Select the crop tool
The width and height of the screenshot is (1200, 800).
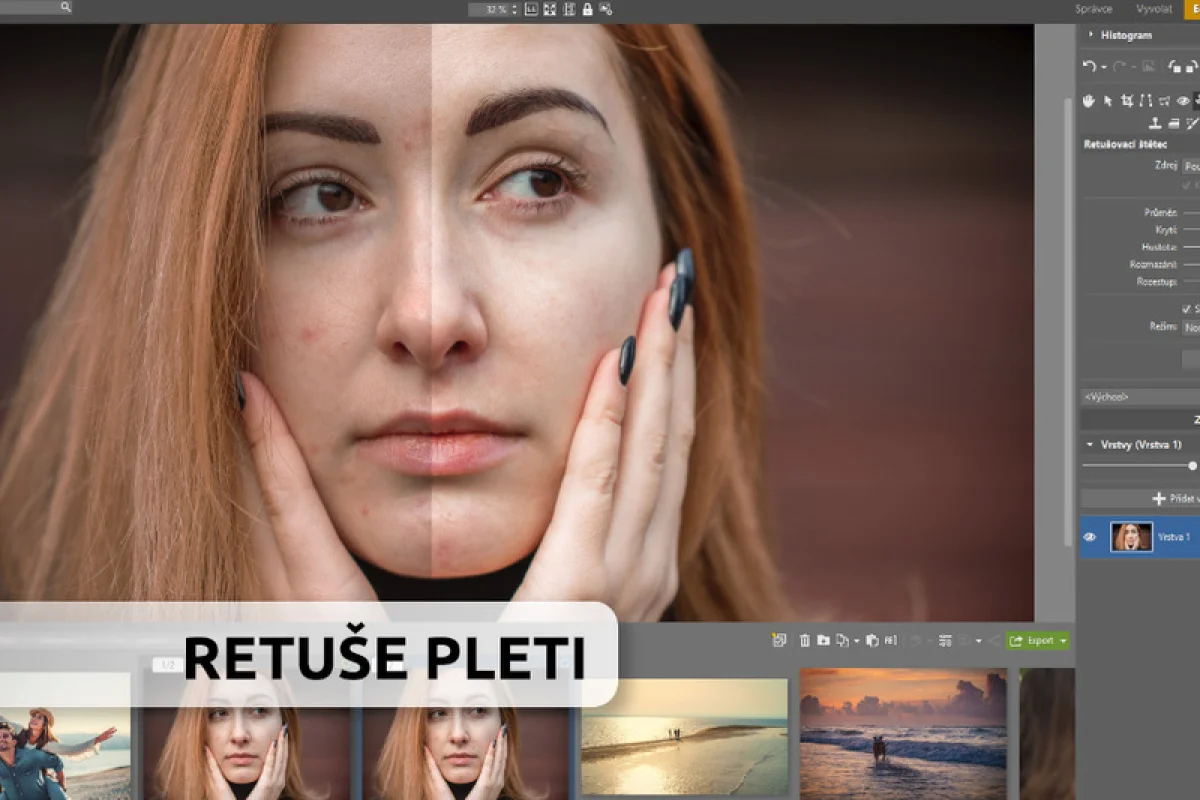point(1127,101)
